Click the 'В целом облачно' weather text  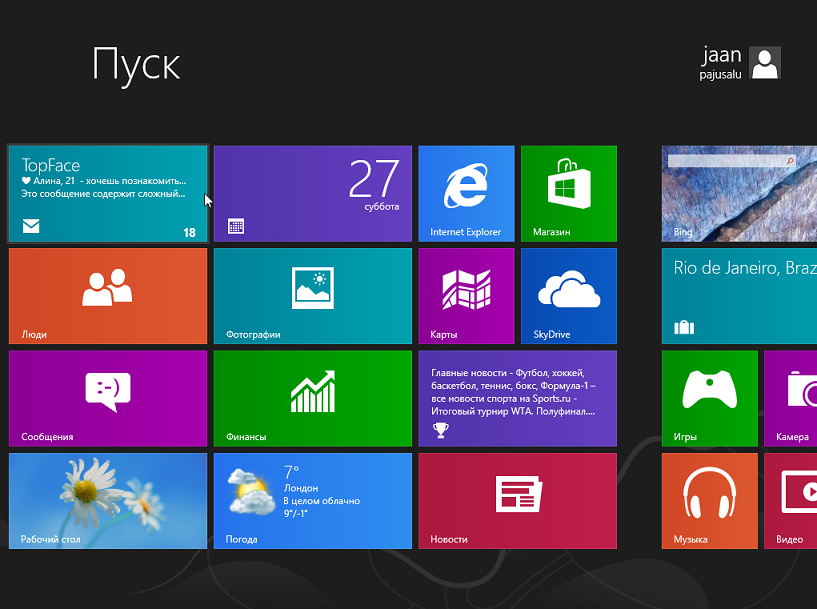[321, 501]
